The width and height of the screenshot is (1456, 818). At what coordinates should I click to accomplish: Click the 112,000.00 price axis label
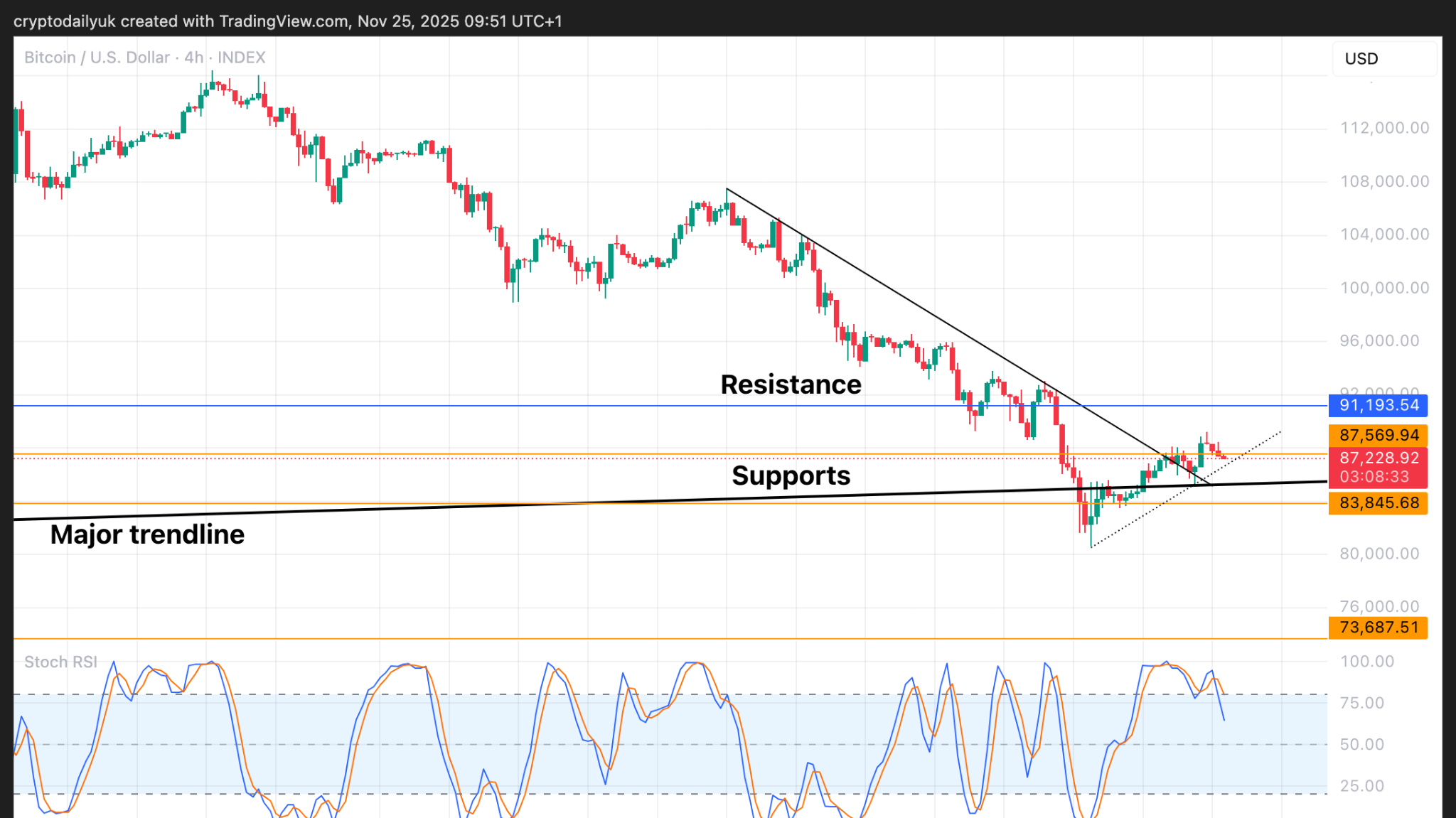1383,128
